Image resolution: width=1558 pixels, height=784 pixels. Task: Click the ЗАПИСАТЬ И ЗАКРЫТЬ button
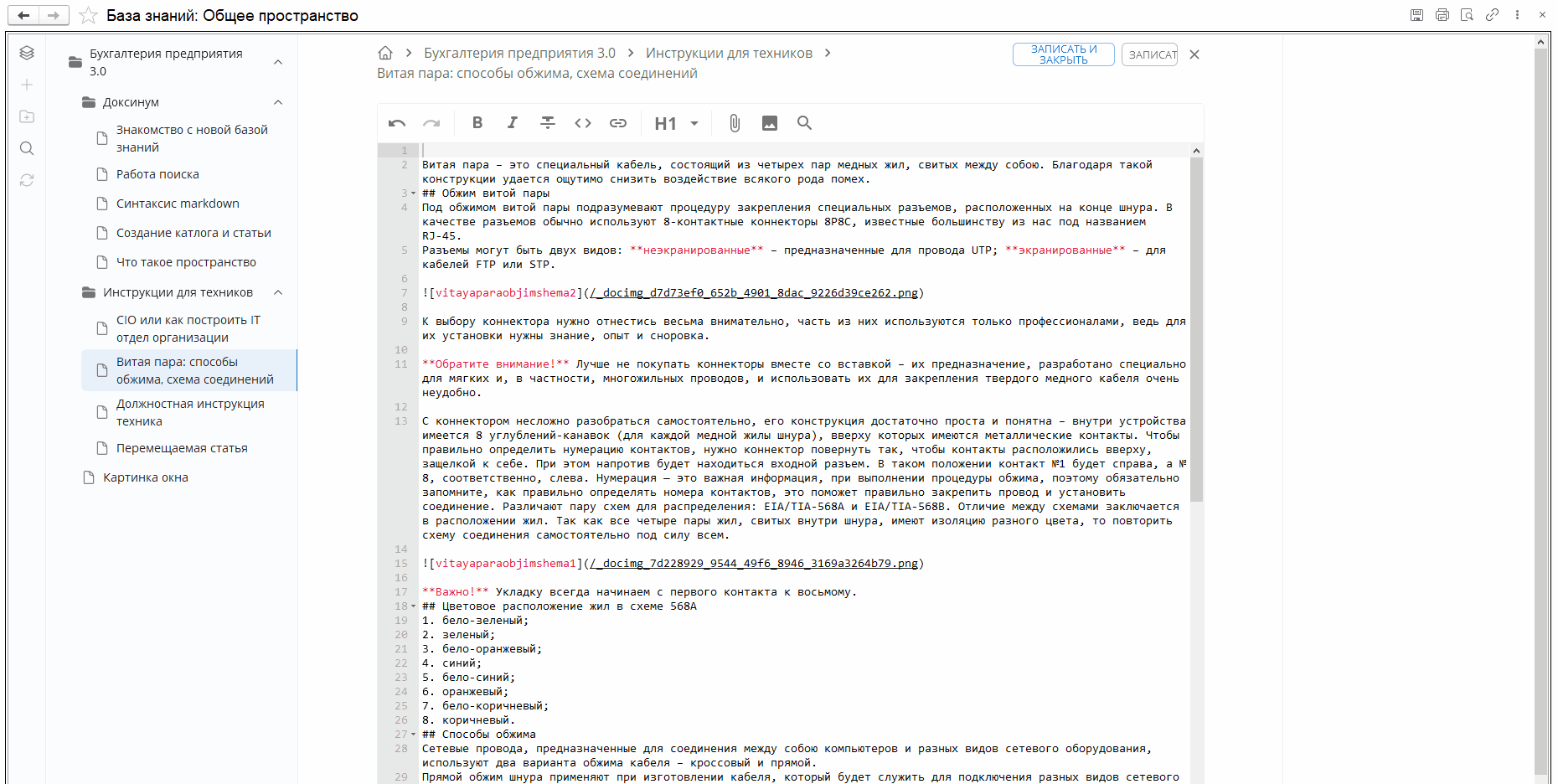tap(1063, 54)
